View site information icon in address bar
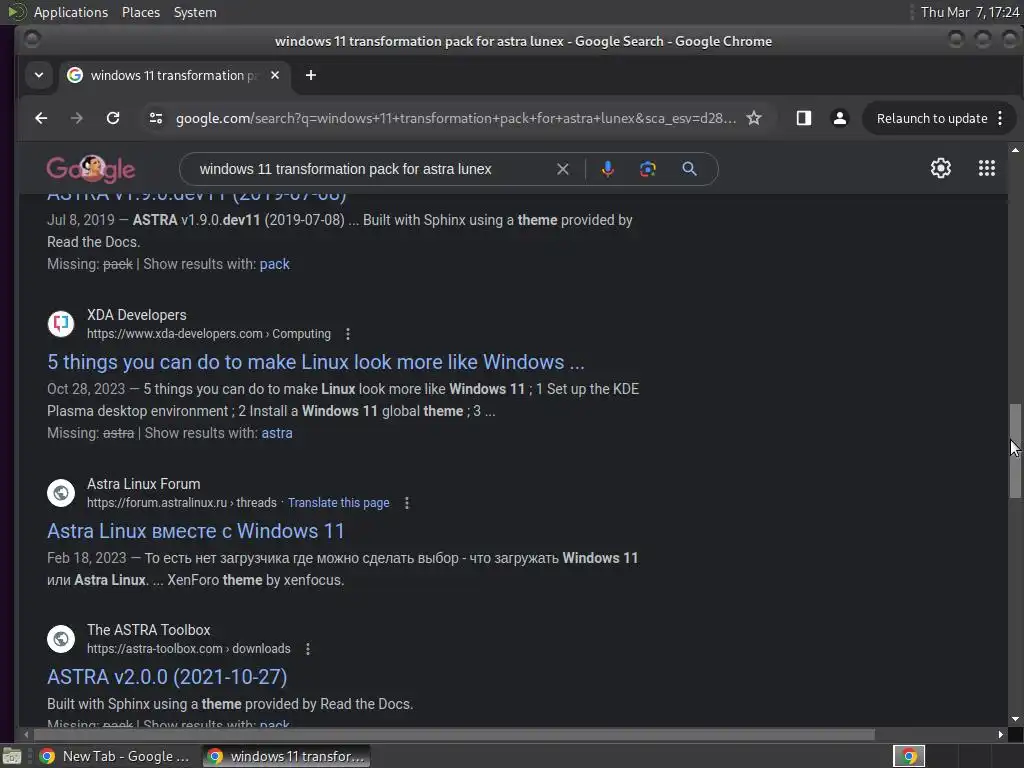 pos(155,118)
